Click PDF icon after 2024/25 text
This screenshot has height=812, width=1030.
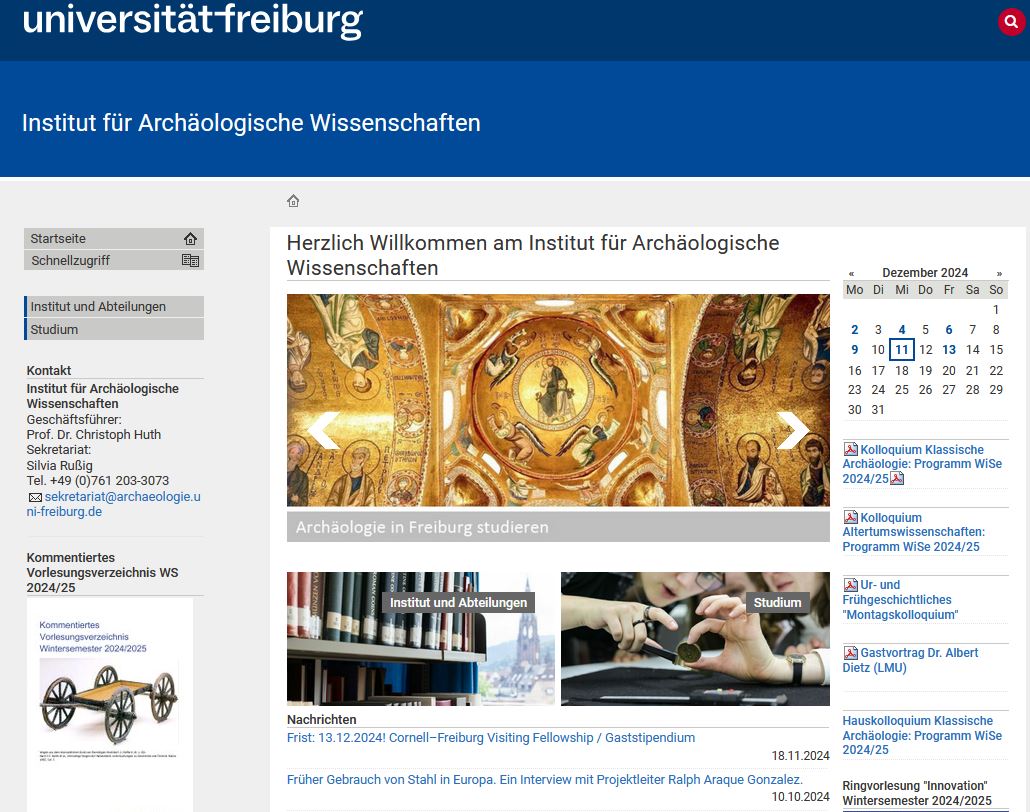(897, 478)
